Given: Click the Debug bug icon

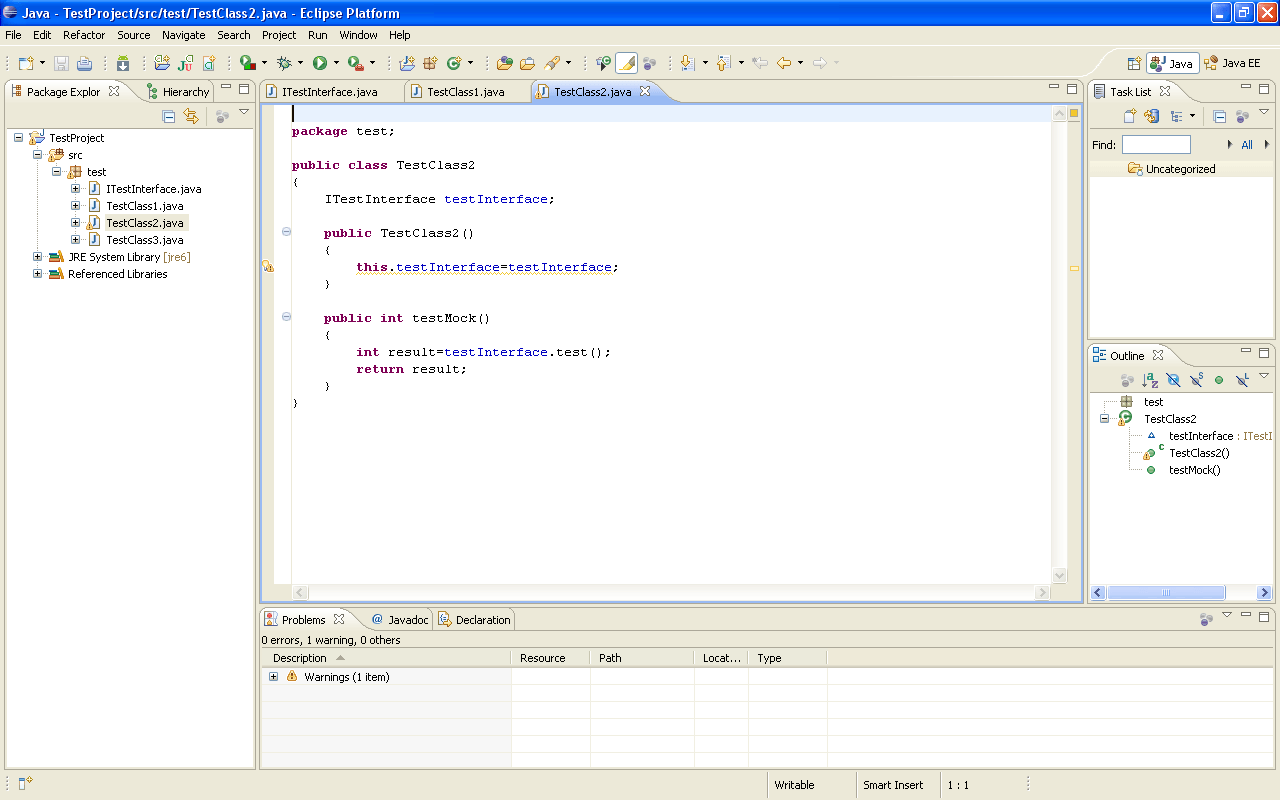Looking at the screenshot, I should 284,63.
